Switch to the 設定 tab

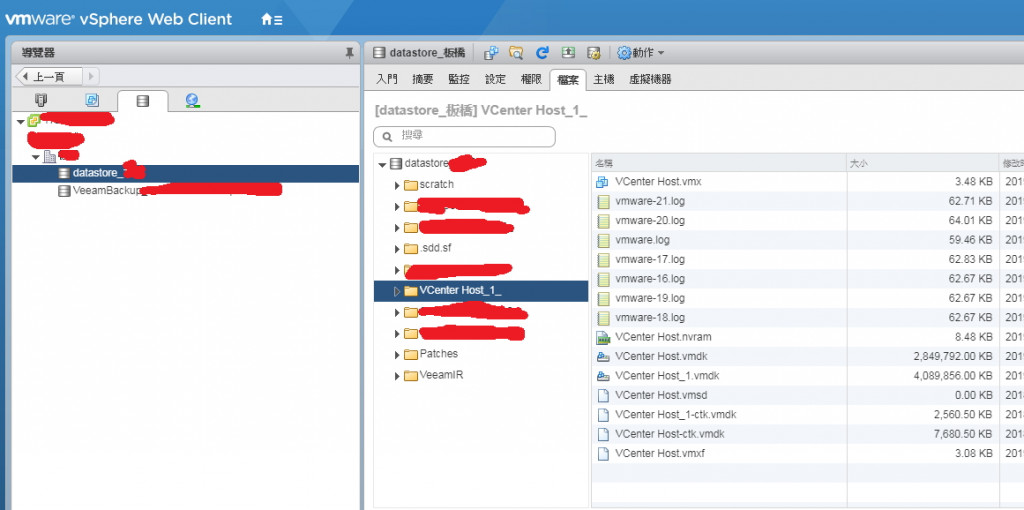tap(495, 79)
